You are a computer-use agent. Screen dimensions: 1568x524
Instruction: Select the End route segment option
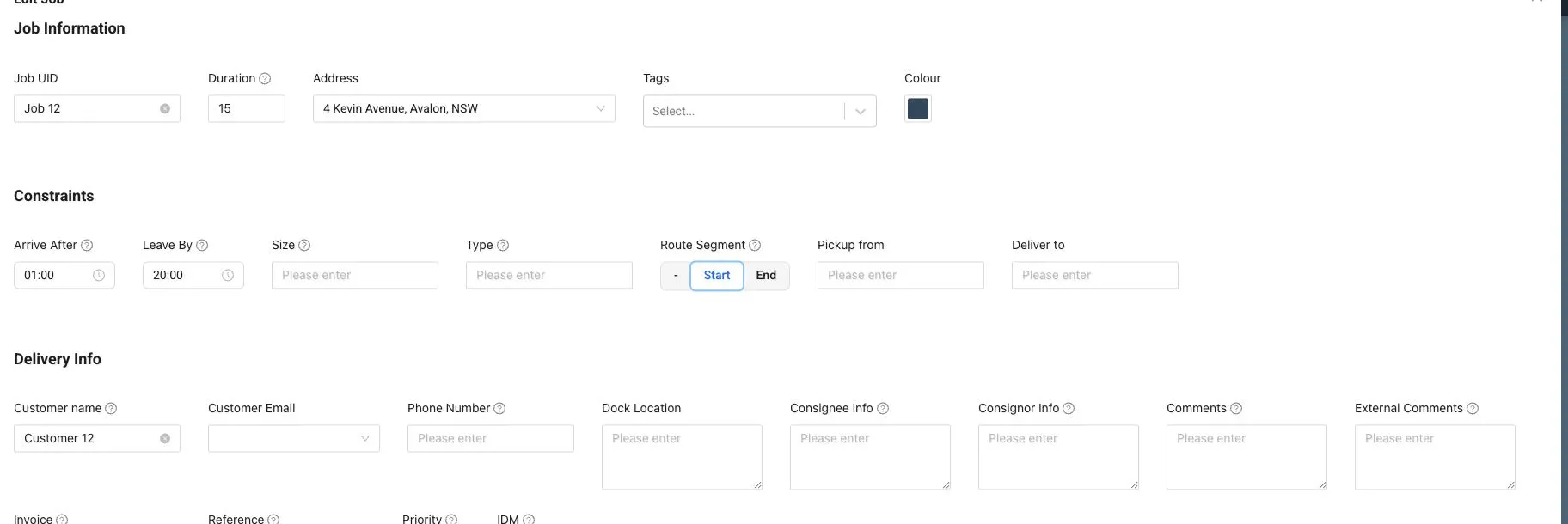coord(766,275)
